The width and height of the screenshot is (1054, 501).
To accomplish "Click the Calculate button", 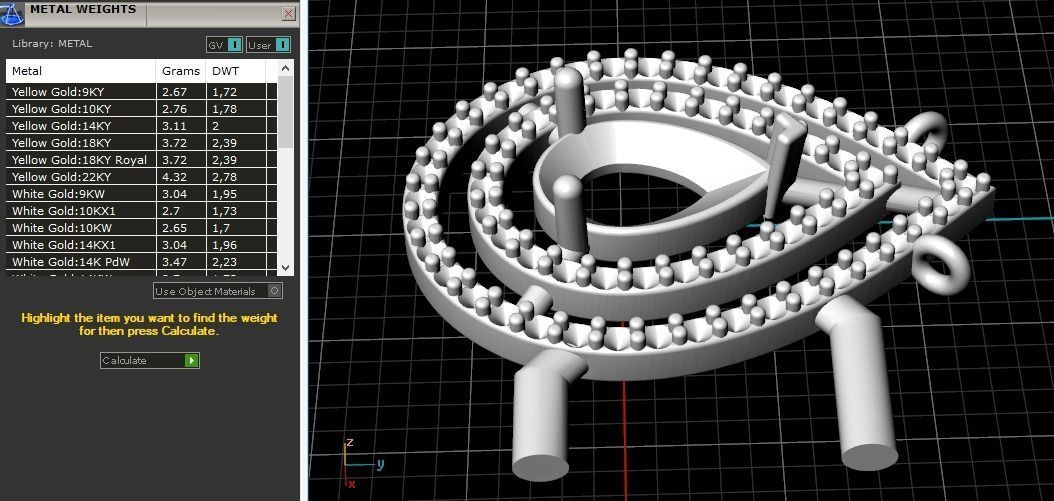I will tap(150, 360).
